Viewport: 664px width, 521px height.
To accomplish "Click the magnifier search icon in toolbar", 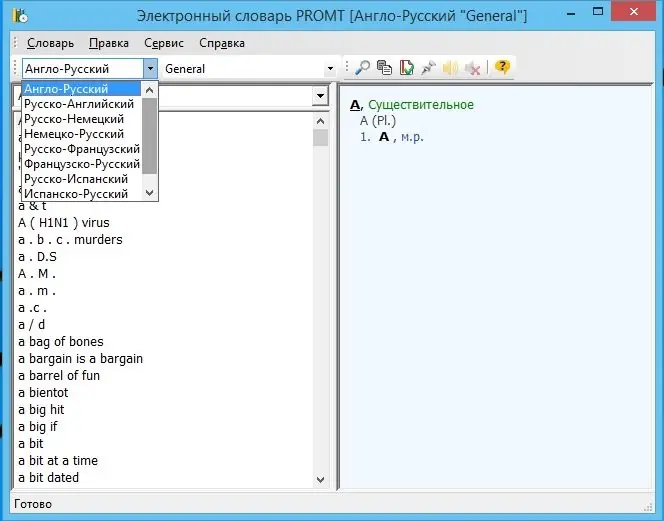I will (x=362, y=68).
